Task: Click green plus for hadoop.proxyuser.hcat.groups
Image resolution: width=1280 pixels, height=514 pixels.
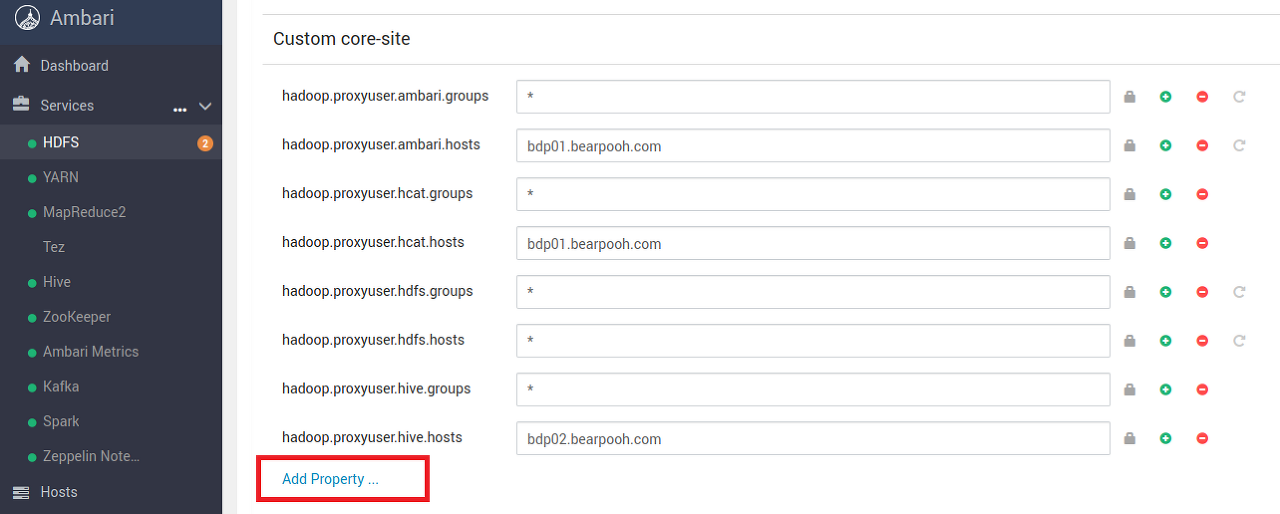Action: tap(1166, 194)
